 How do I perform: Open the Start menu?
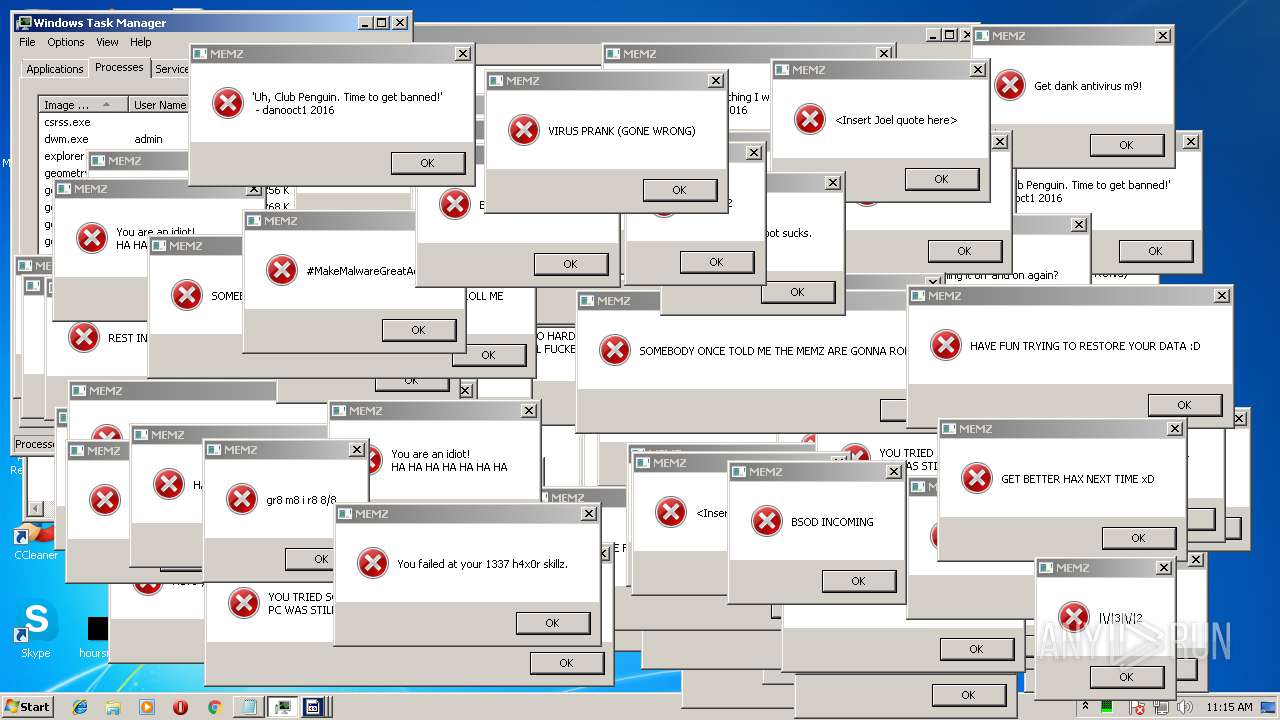pos(27,707)
